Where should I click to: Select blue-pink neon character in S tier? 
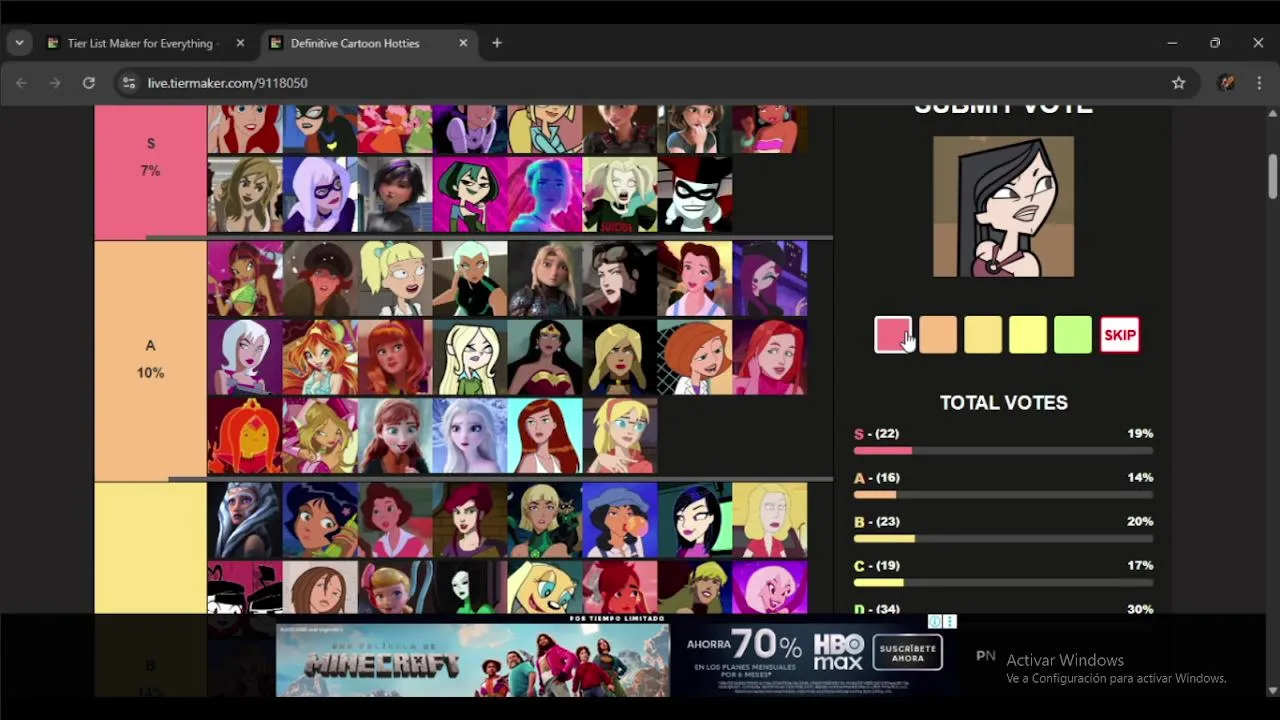545,195
